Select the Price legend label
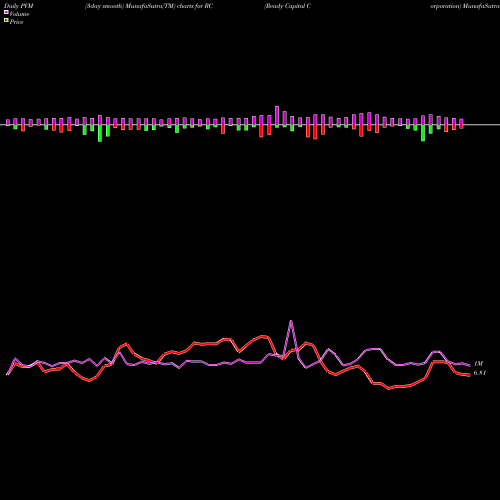The height and width of the screenshot is (500, 500). click(16, 22)
